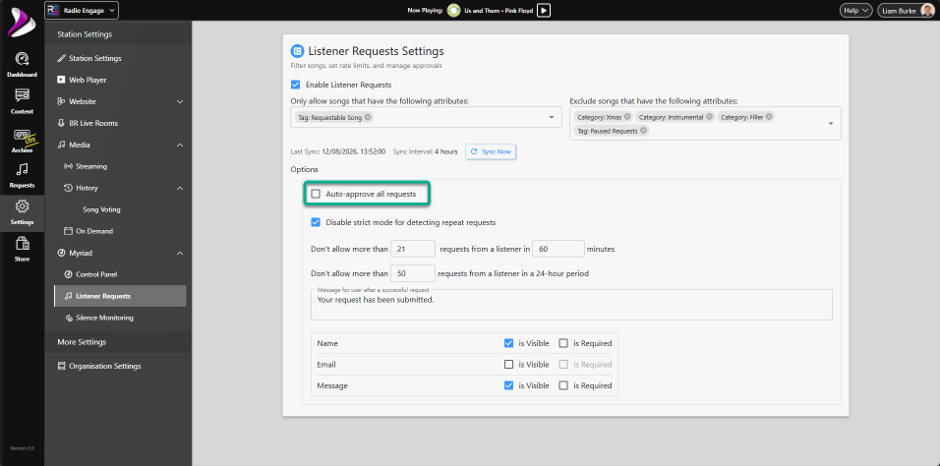940x466 pixels.
Task: Open the Store icon
Action: (x=22, y=243)
